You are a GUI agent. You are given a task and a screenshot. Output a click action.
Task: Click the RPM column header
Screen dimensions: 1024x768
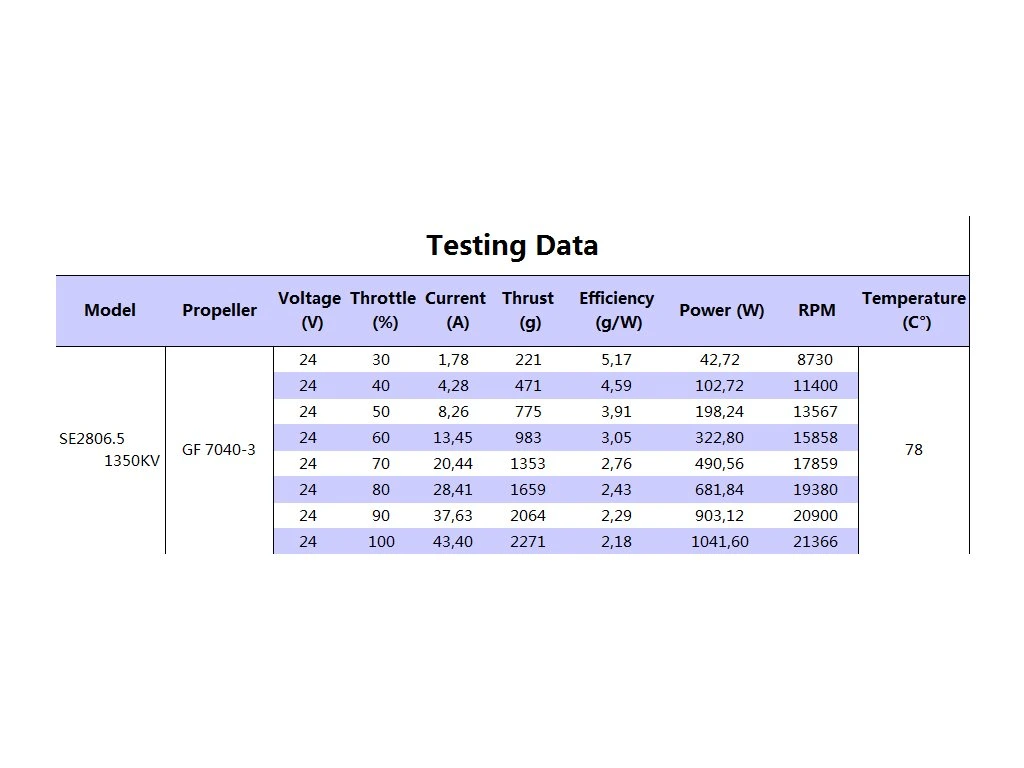pos(817,310)
